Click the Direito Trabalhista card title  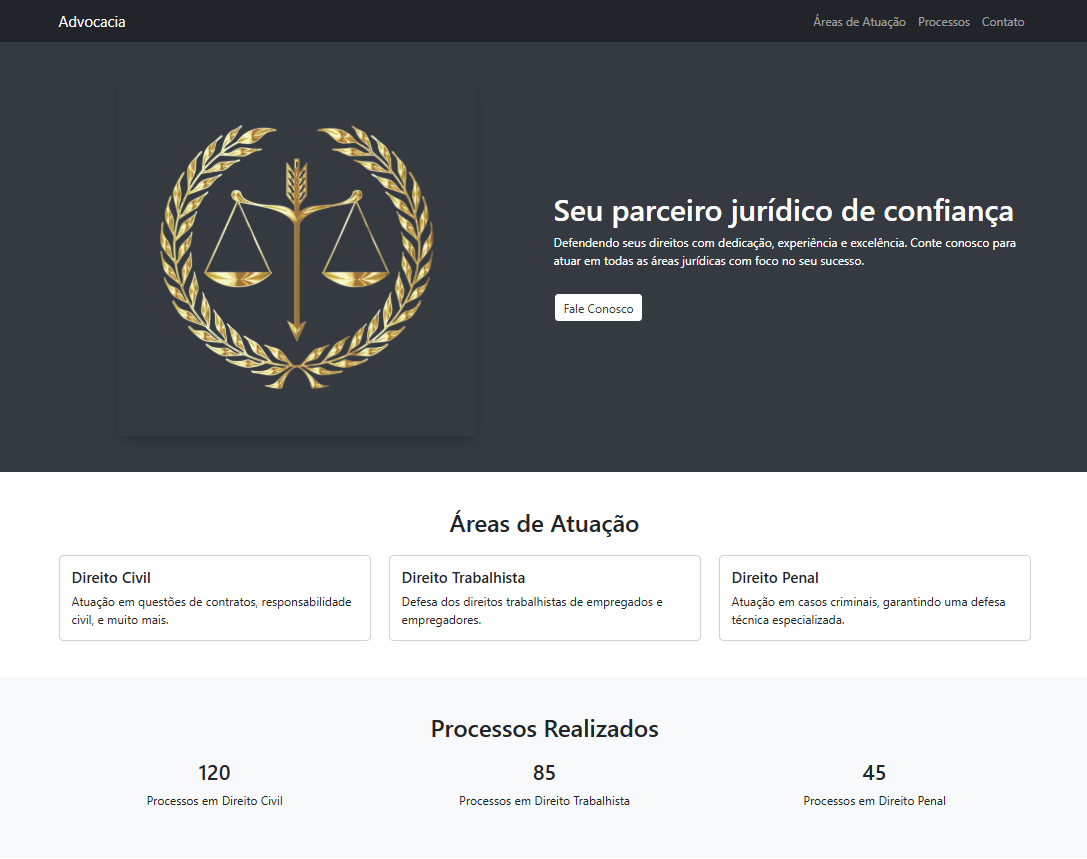coord(463,577)
